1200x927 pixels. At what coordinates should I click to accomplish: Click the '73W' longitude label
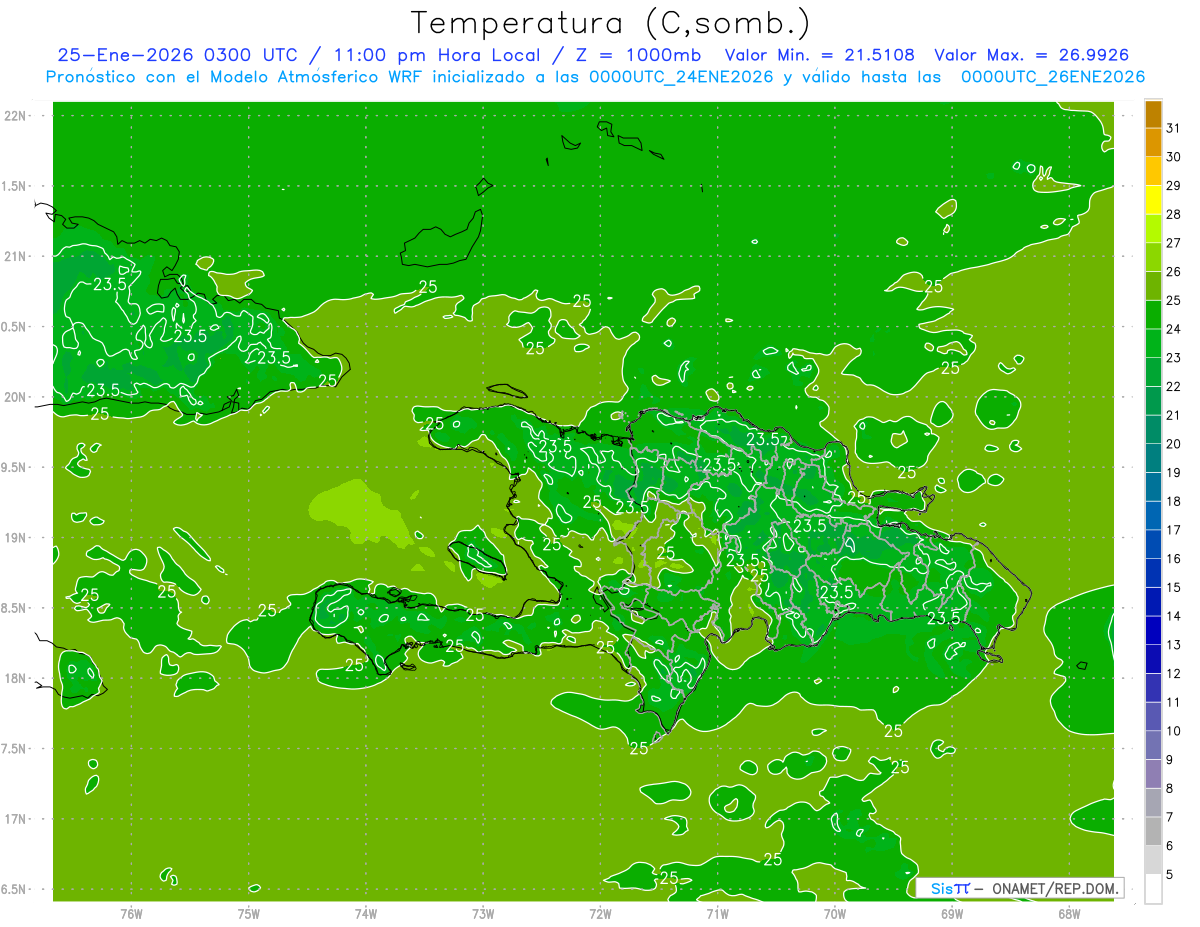click(x=483, y=914)
